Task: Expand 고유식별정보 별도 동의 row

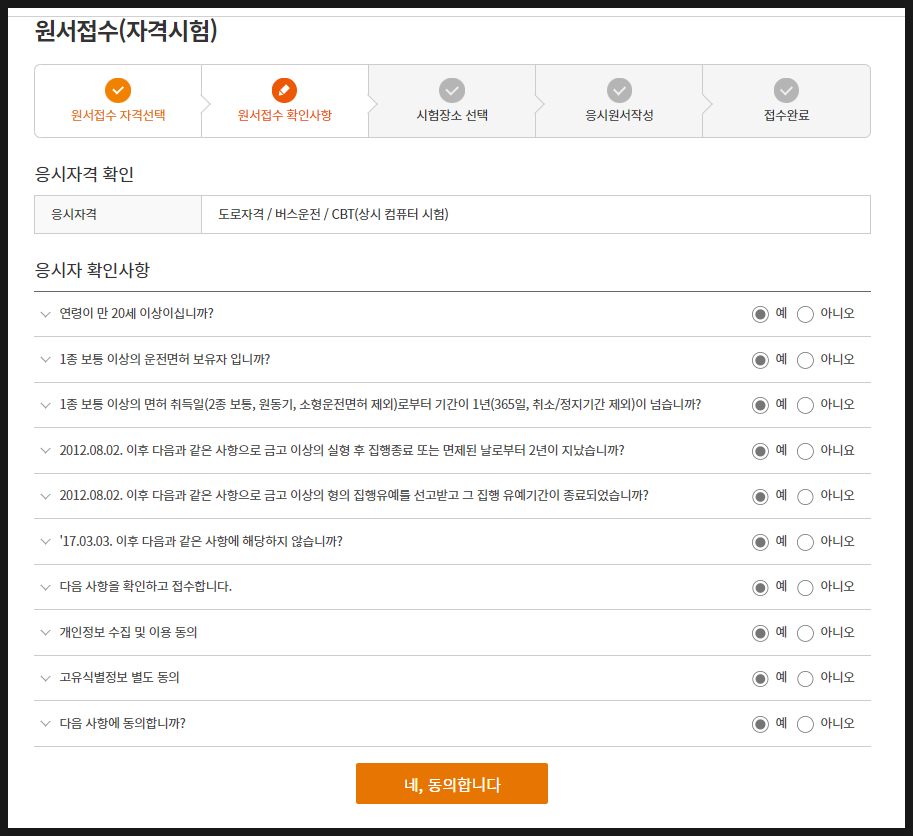Action: [x=45, y=678]
